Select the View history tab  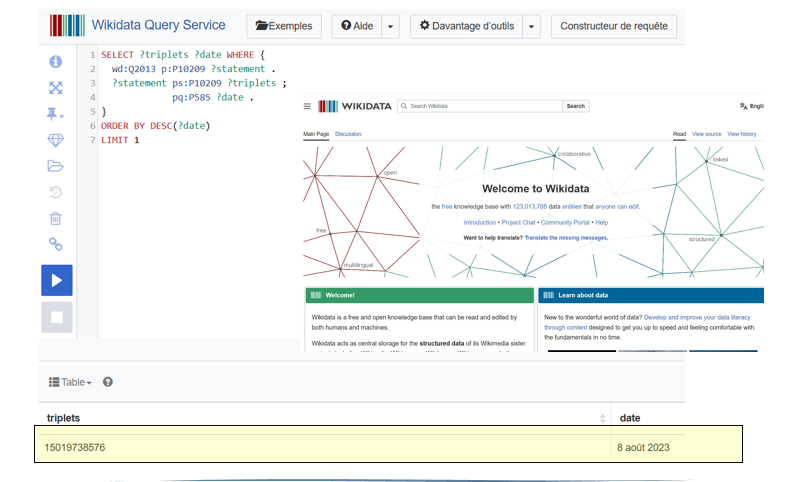coord(741,134)
